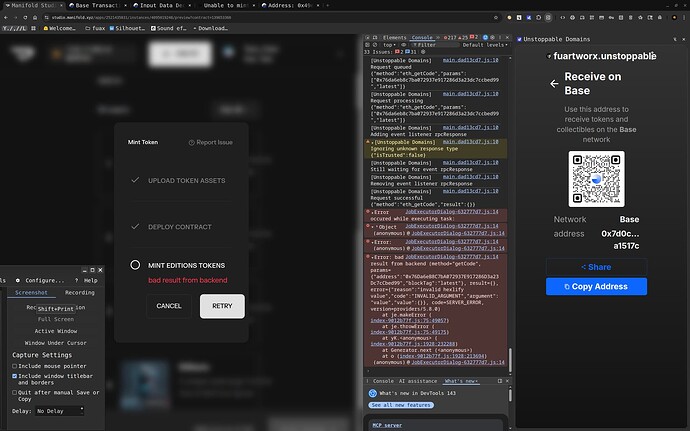Click the Unstoppable Domains extension toolbar icon
The height and width of the screenshot is (431, 690).
point(529,18)
